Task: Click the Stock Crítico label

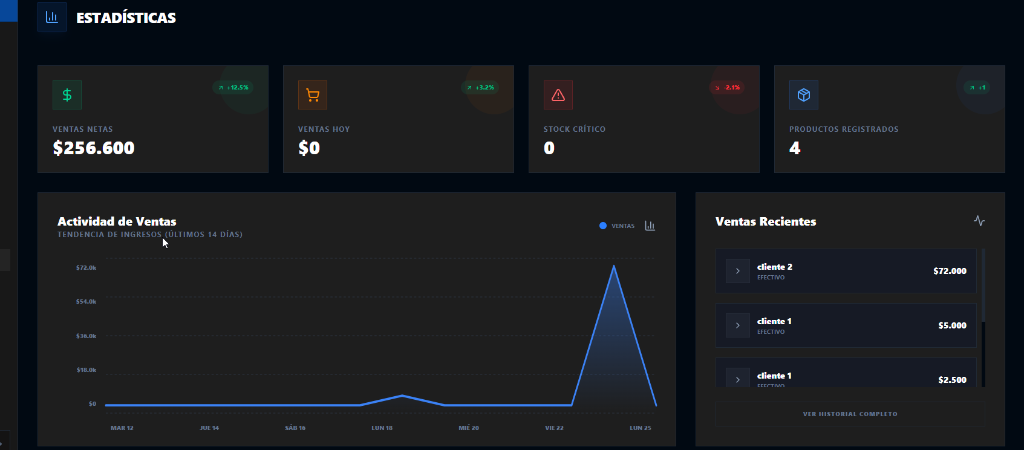Action: coord(574,129)
